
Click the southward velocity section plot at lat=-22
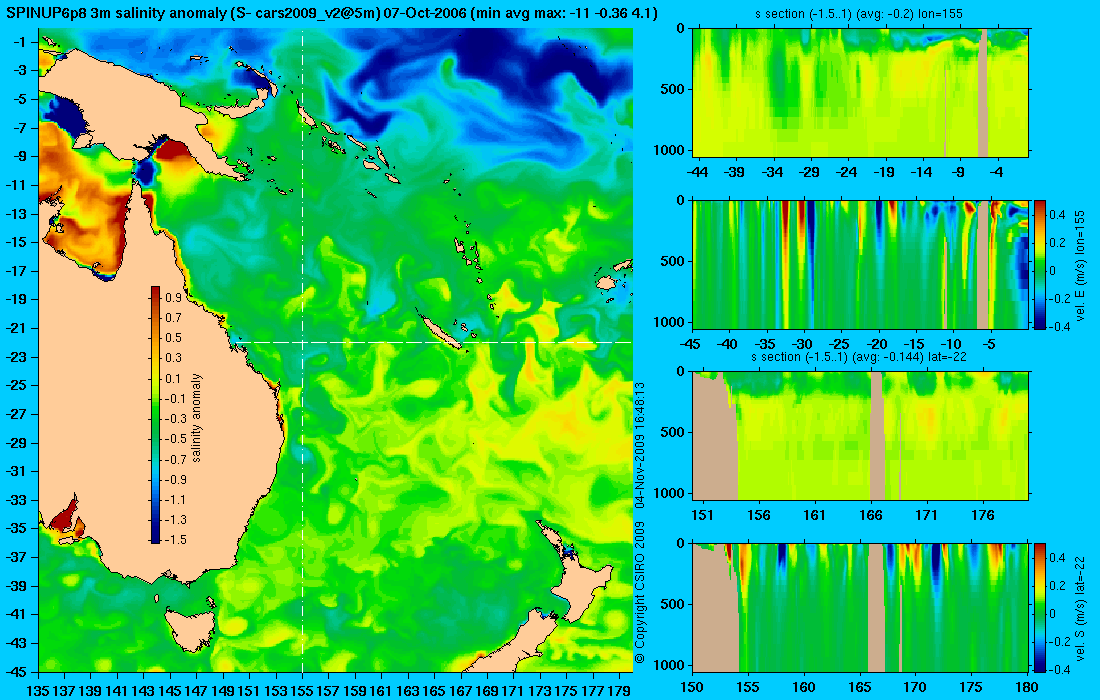pos(861,607)
